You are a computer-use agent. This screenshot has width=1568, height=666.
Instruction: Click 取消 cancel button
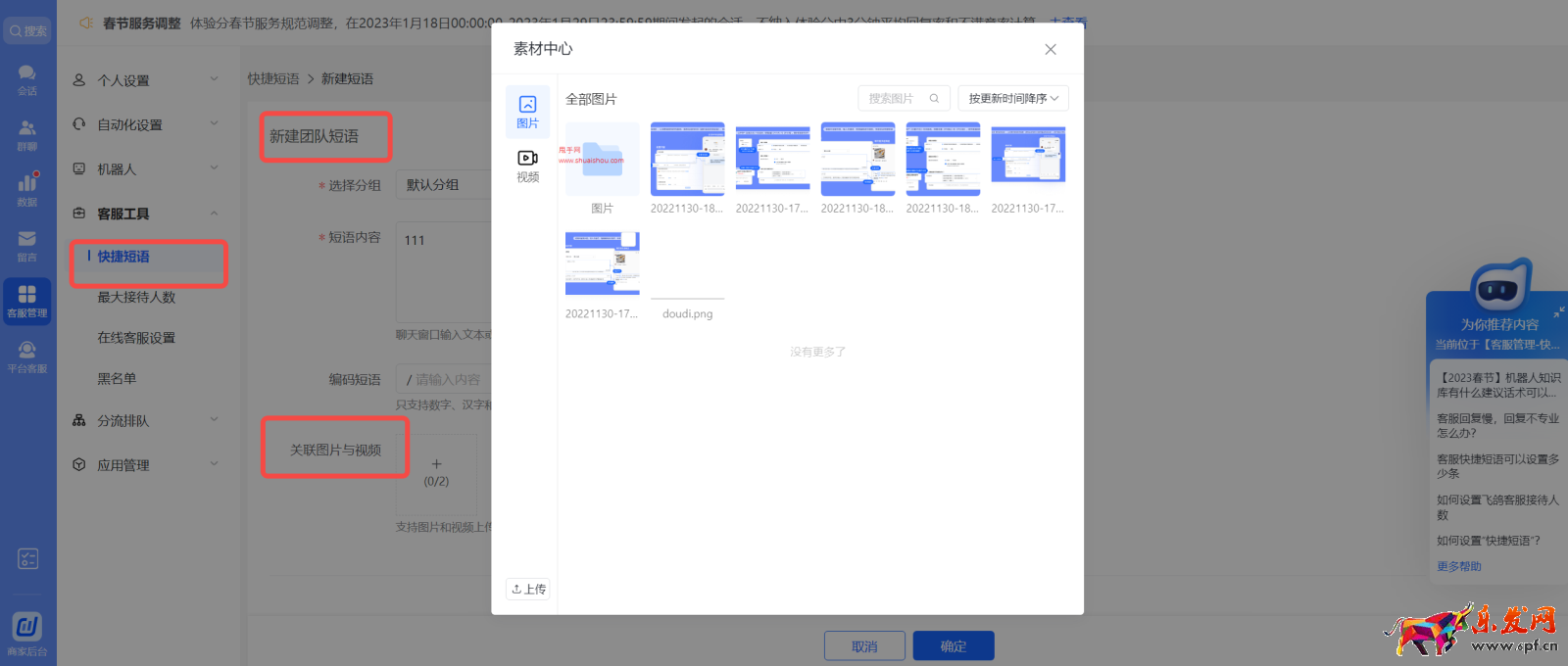tap(863, 646)
